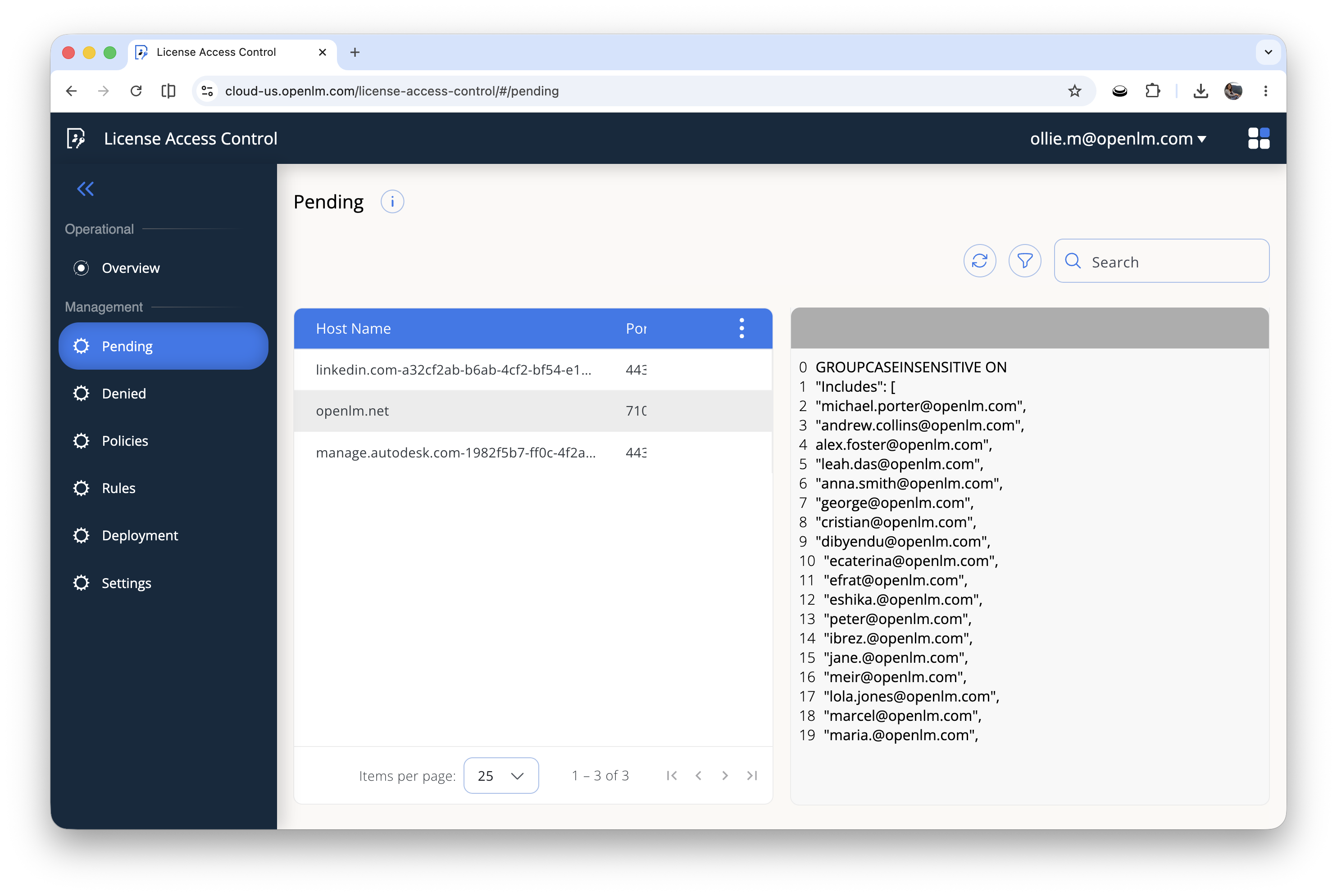
Task: Click in the Search field
Action: tap(1161, 261)
